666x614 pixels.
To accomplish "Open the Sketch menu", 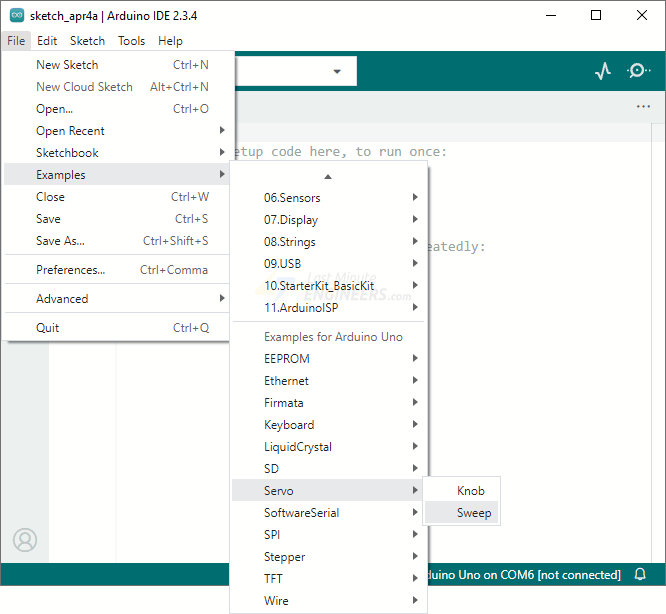I will pyautogui.click(x=87, y=41).
